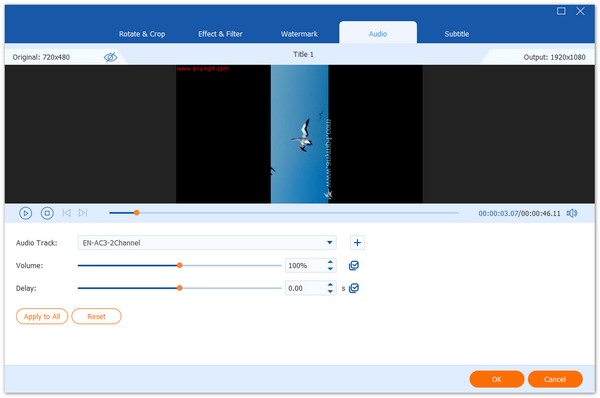Apply delay setting to all icon

(x=354, y=288)
